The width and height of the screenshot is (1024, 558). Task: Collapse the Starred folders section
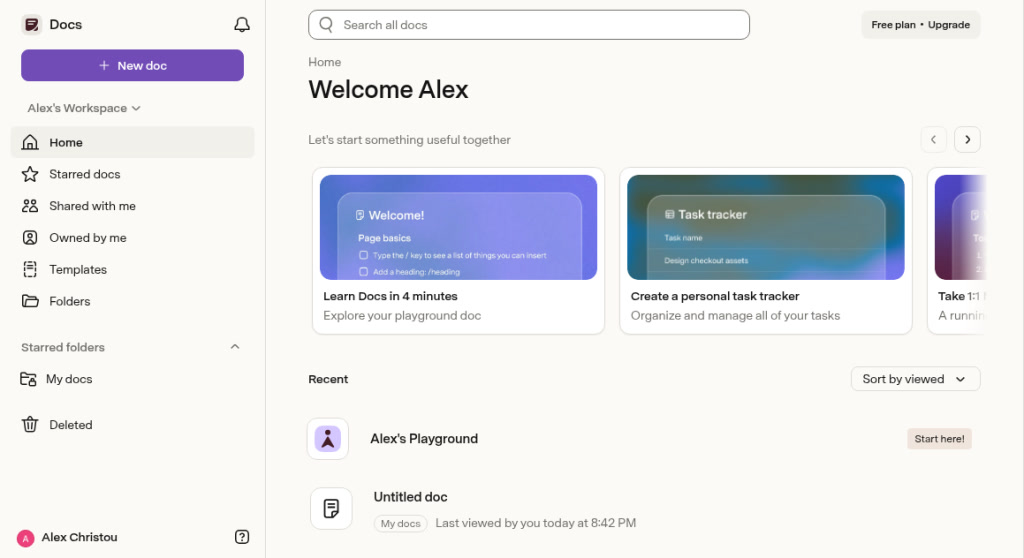[x=235, y=347]
